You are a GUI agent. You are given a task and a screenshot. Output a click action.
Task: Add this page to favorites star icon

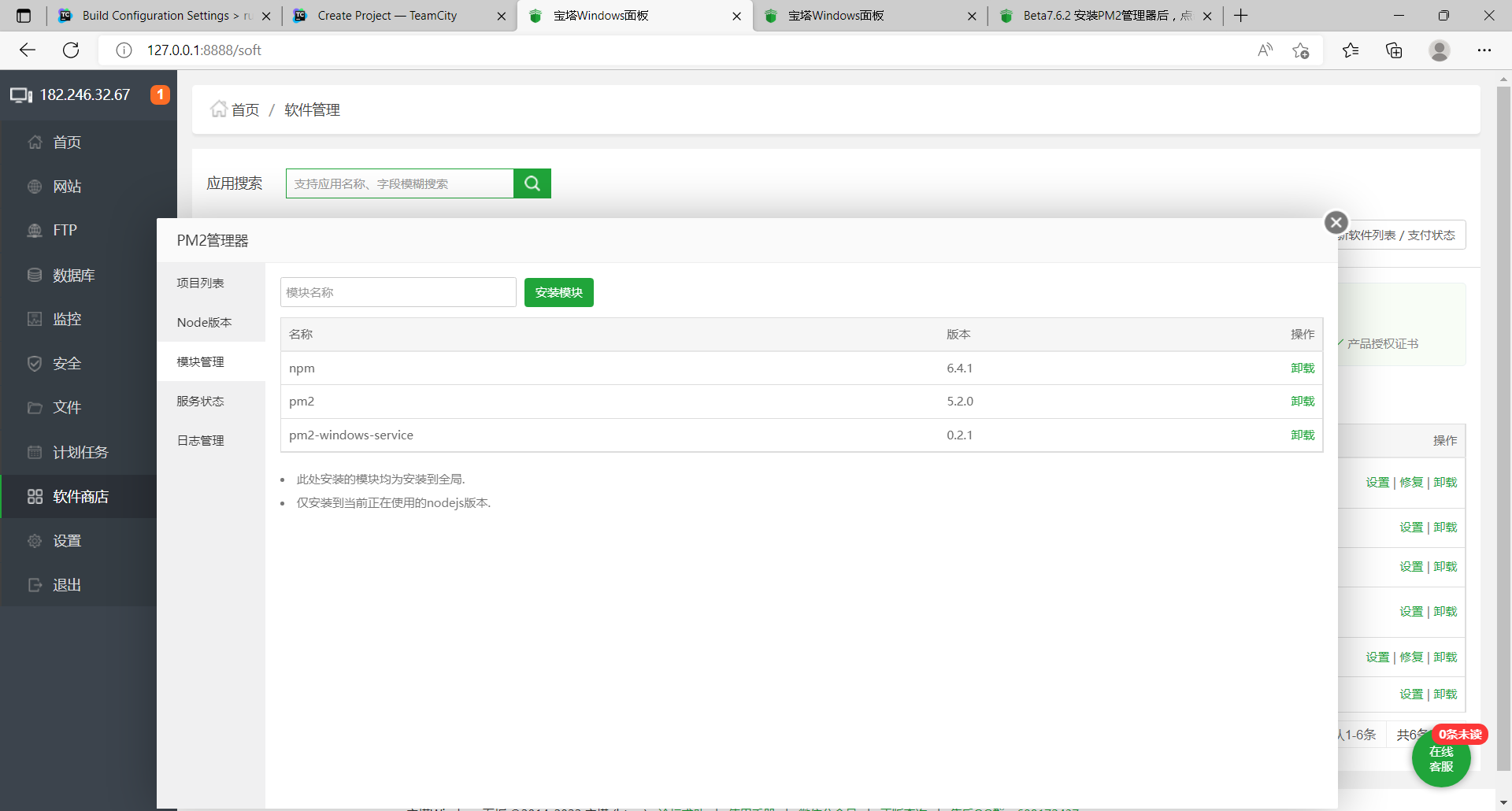[x=1300, y=50]
